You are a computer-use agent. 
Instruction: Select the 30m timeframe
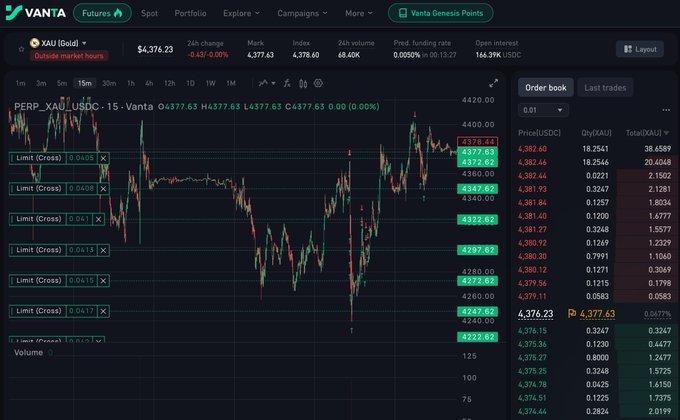coord(109,83)
